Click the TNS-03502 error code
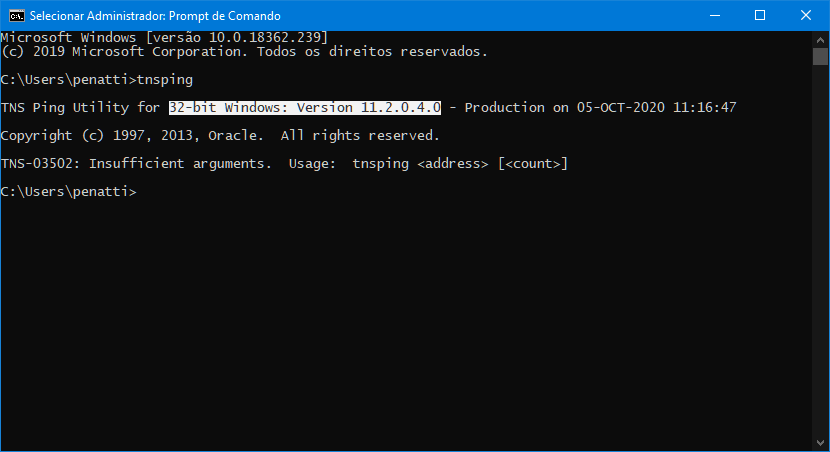 pyautogui.click(x=36, y=163)
